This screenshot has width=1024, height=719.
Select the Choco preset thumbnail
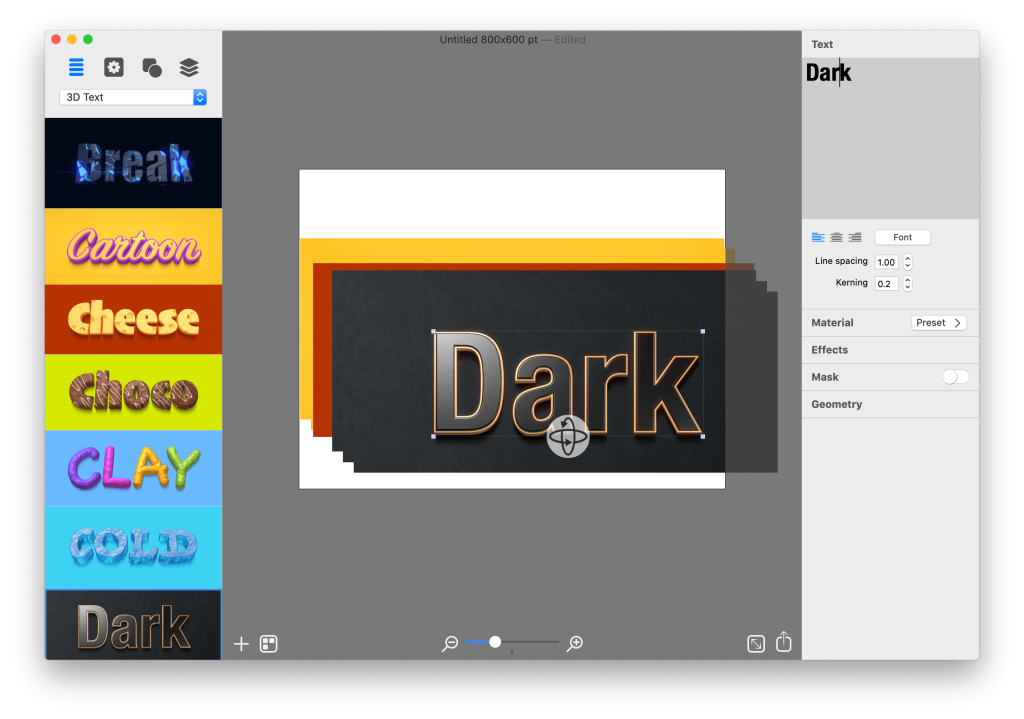tap(133, 392)
